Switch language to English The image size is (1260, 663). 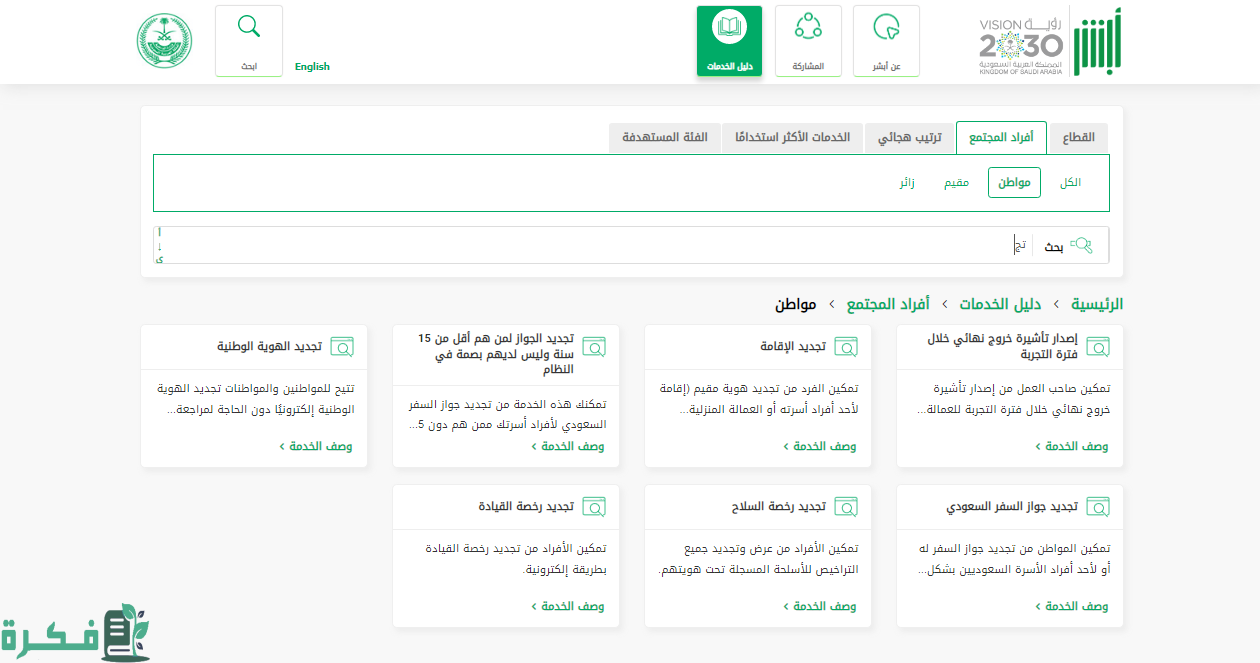click(x=312, y=67)
